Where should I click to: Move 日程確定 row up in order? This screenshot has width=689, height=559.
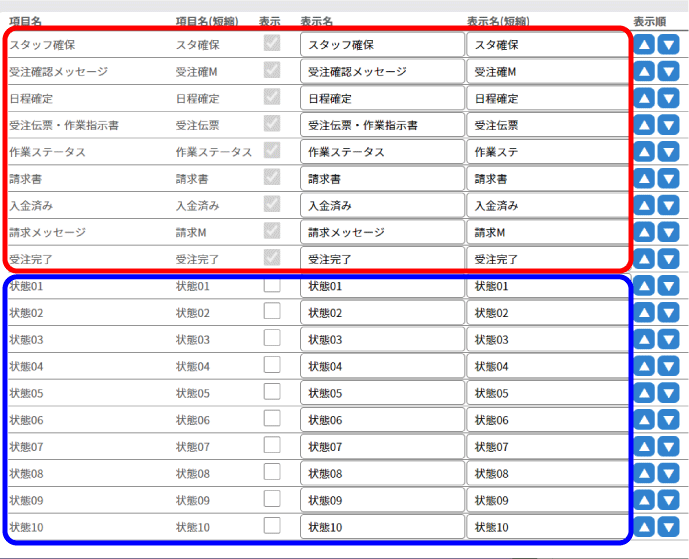[x=645, y=99]
